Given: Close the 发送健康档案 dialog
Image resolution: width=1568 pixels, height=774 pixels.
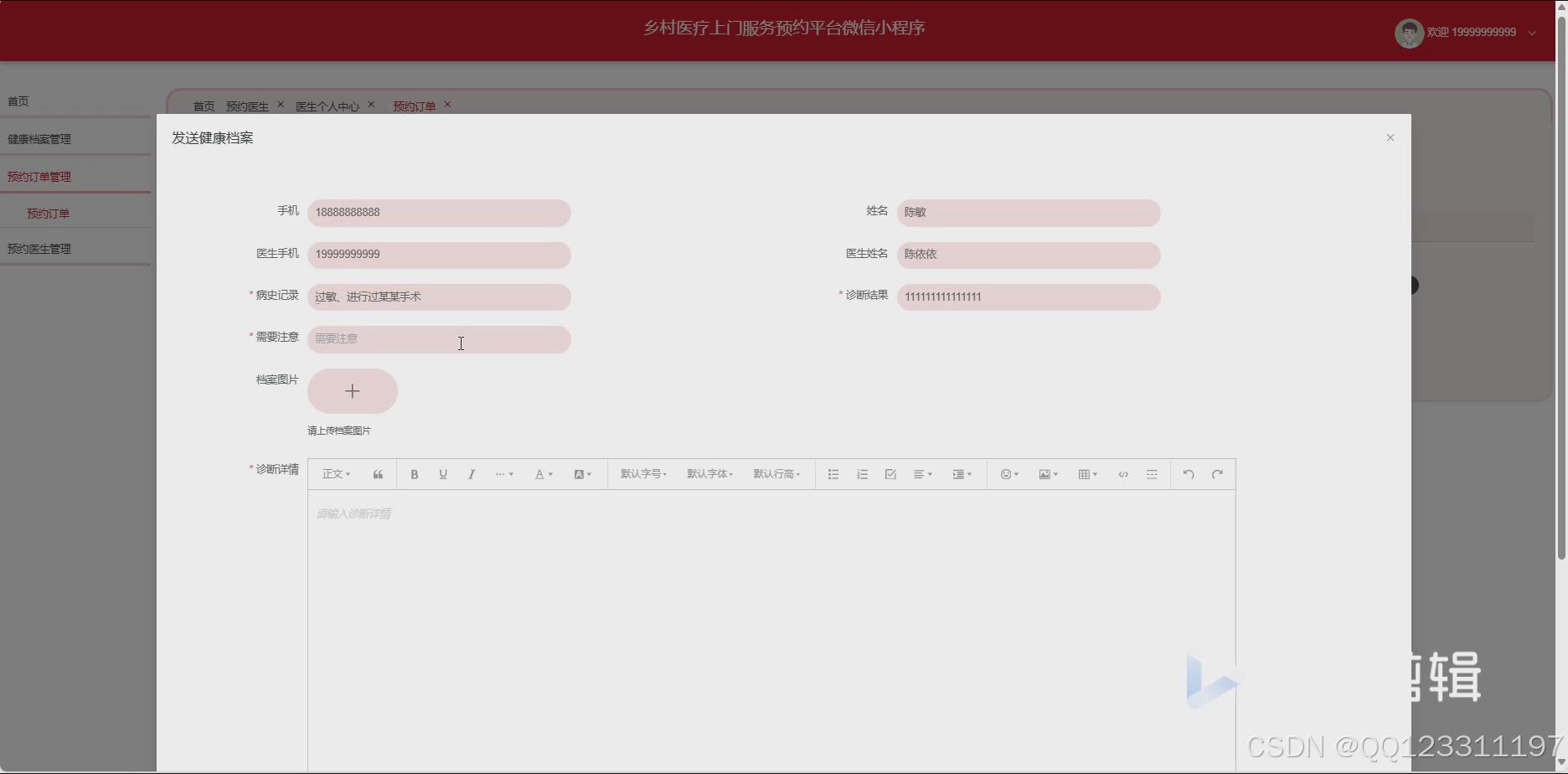Looking at the screenshot, I should [x=1390, y=137].
